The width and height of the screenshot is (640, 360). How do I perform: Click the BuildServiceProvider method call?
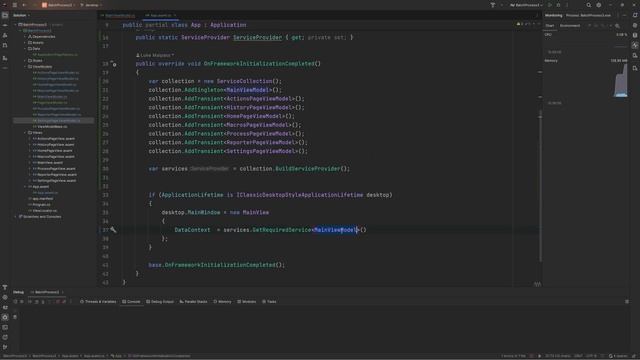point(308,169)
